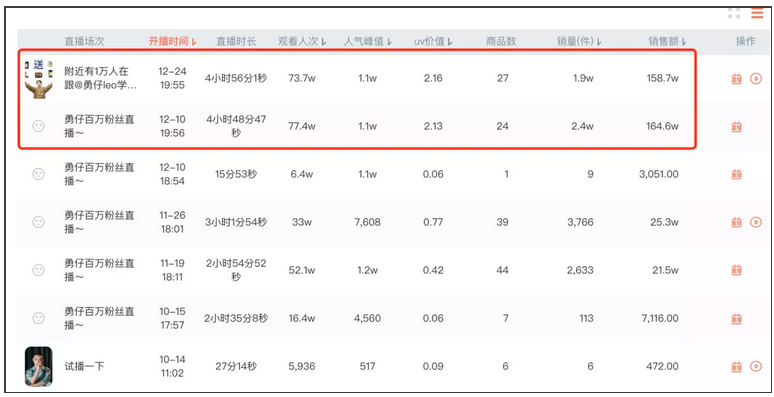Viewport: 774px width, 397px height.
Task: Open 勇仔百万粉丝直播 session from 12-10 19:56
Action: pyautogui.click(x=99, y=126)
